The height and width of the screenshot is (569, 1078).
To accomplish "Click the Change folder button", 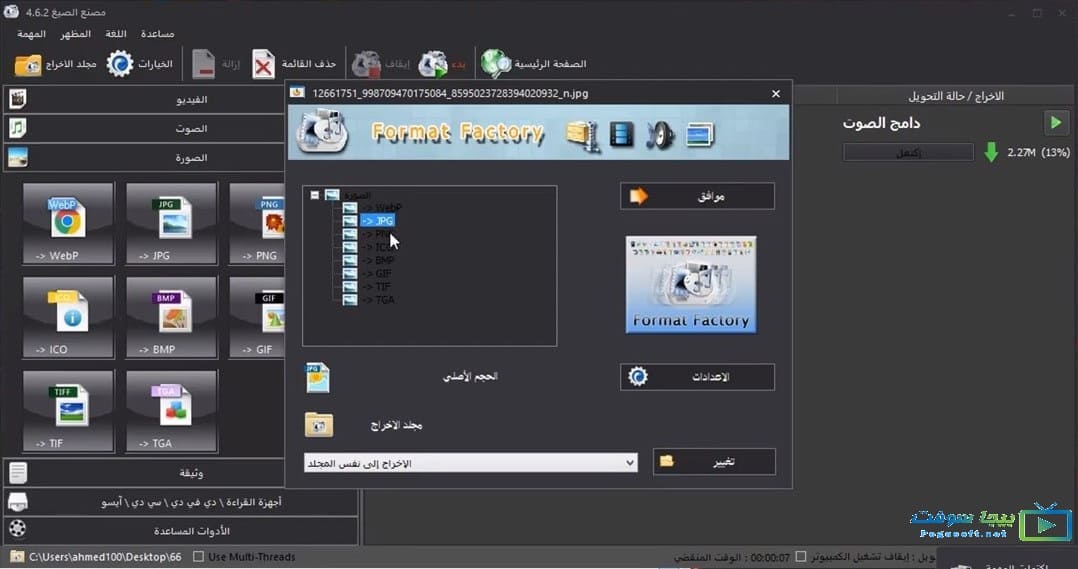I will coord(714,462).
